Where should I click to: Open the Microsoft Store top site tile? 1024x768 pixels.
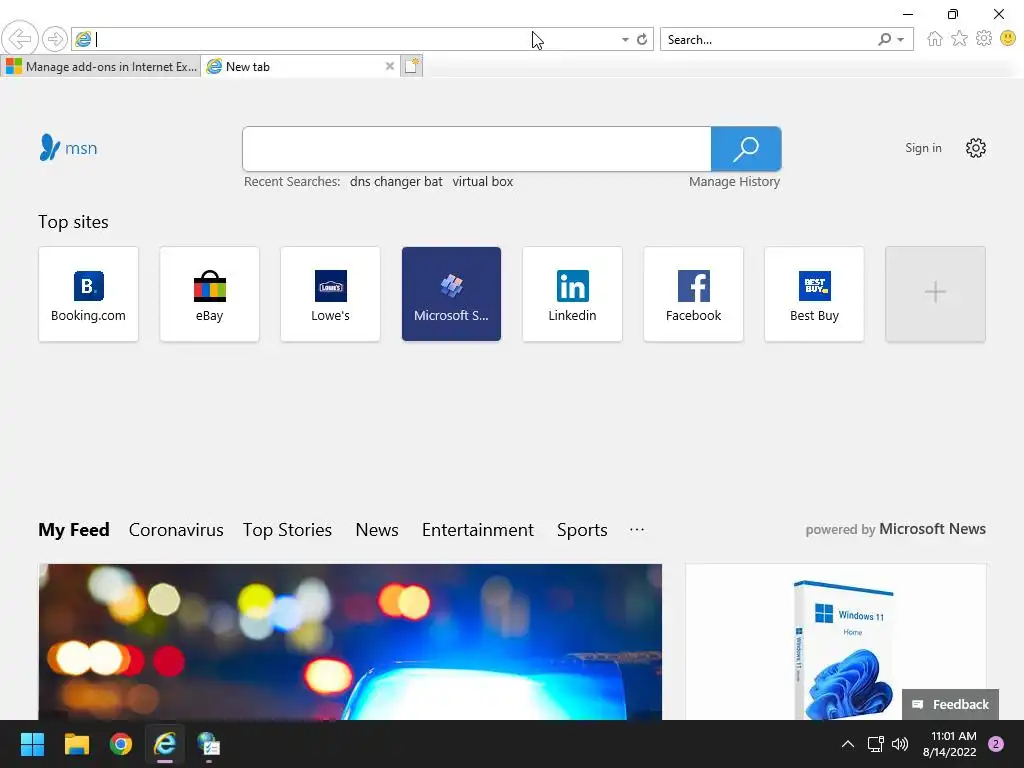pyautogui.click(x=451, y=294)
